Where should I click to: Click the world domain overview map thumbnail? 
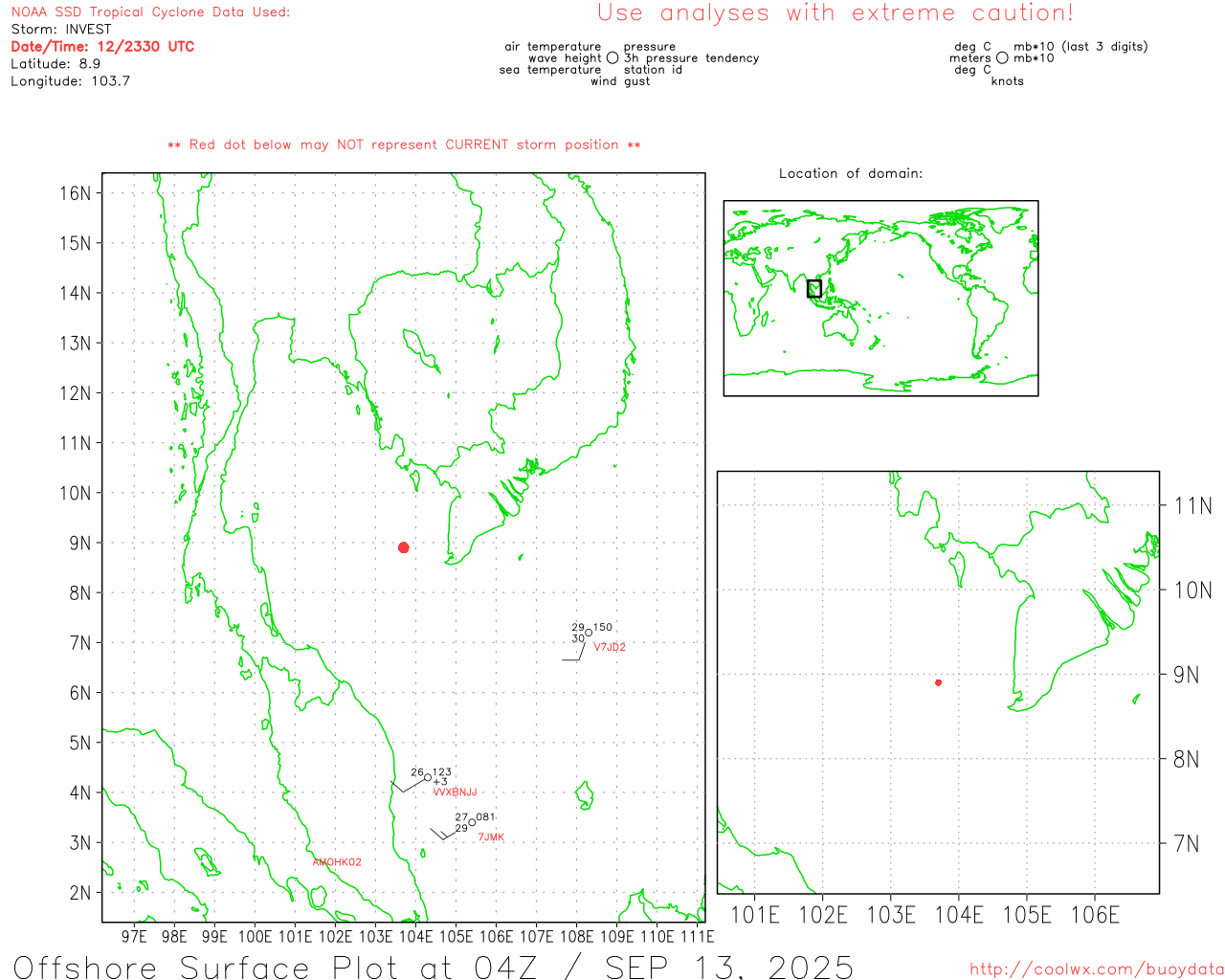(x=880, y=299)
